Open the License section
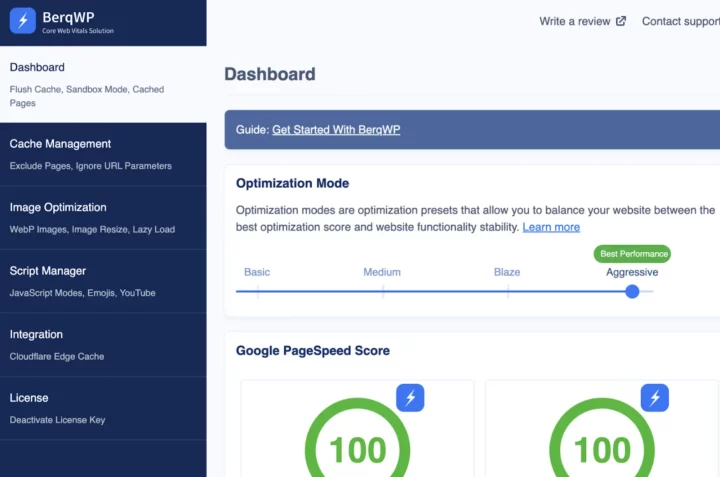Screen dimensions: 720x477 point(103,408)
